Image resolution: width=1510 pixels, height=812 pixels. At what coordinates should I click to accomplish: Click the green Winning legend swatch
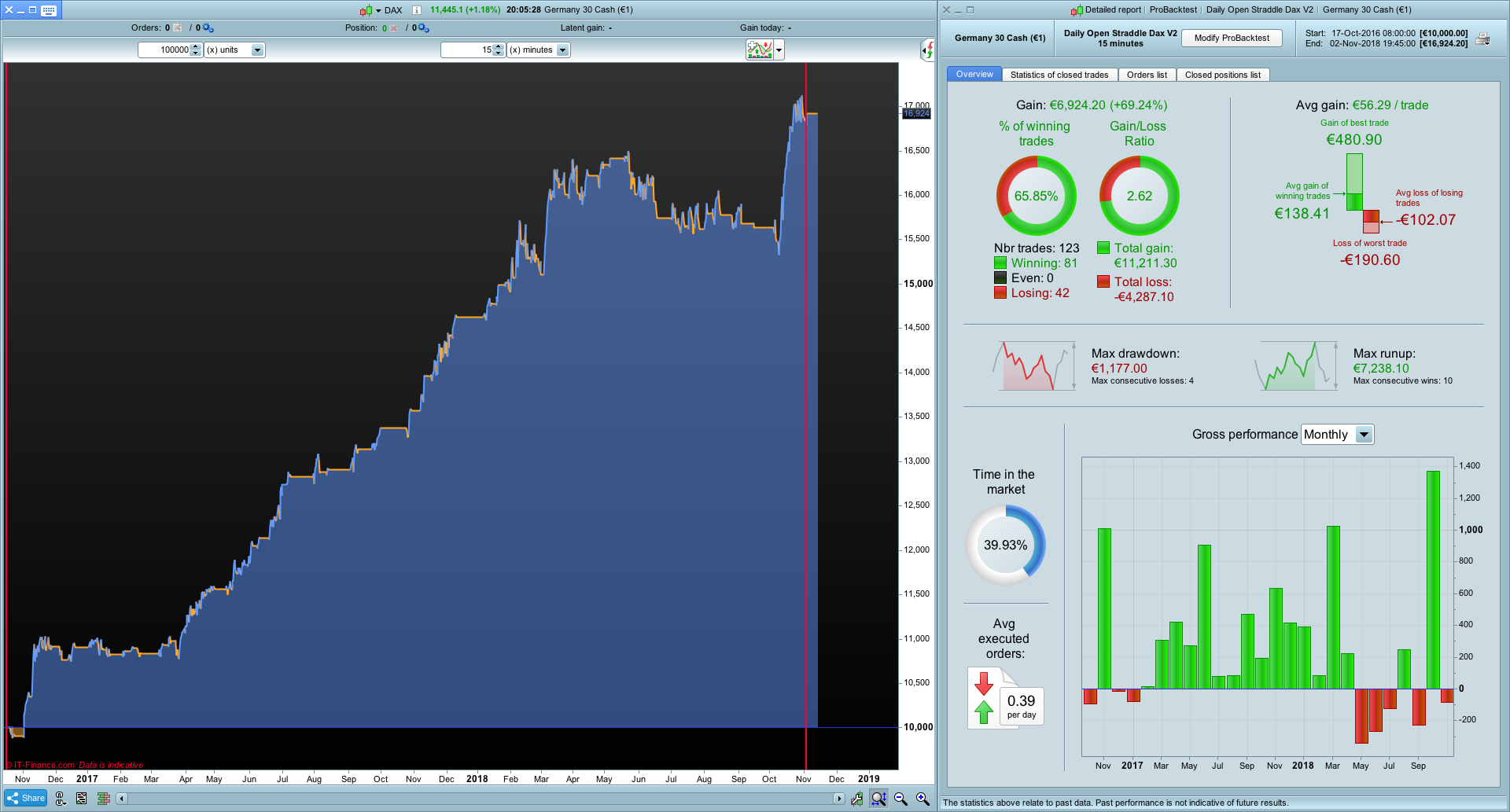click(1000, 263)
